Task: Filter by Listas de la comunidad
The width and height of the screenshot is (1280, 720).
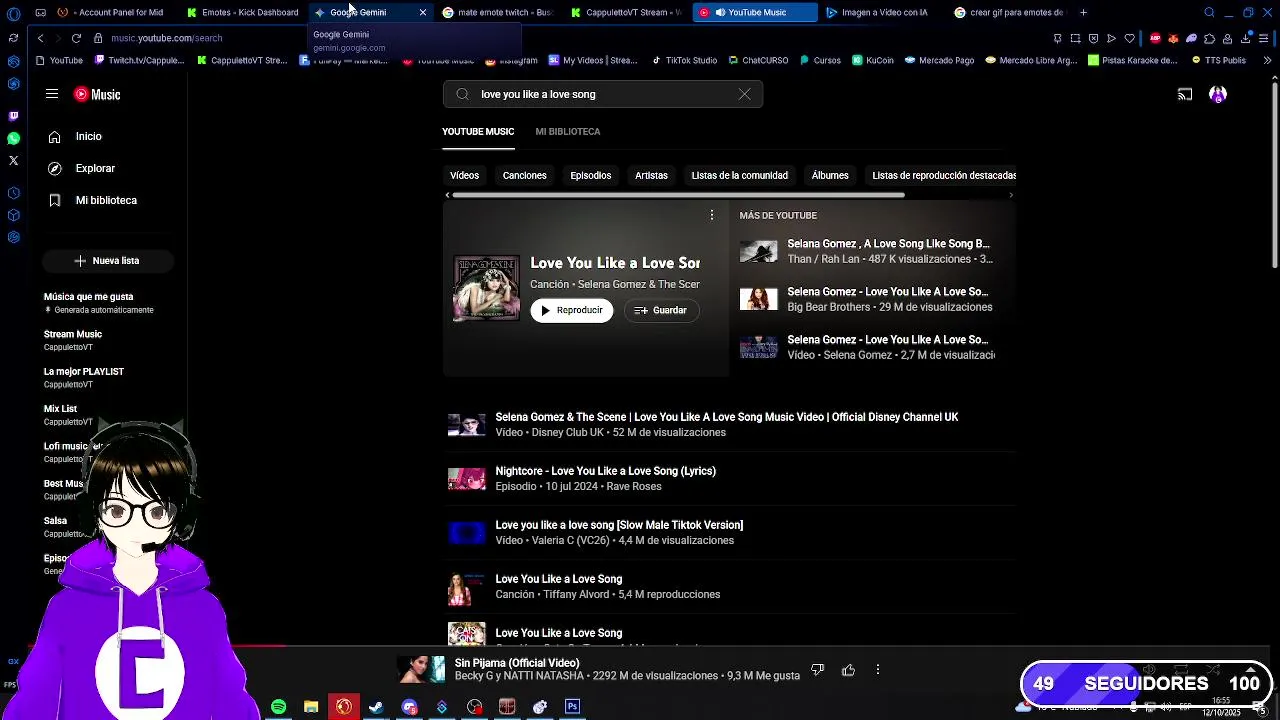Action: 739,175
